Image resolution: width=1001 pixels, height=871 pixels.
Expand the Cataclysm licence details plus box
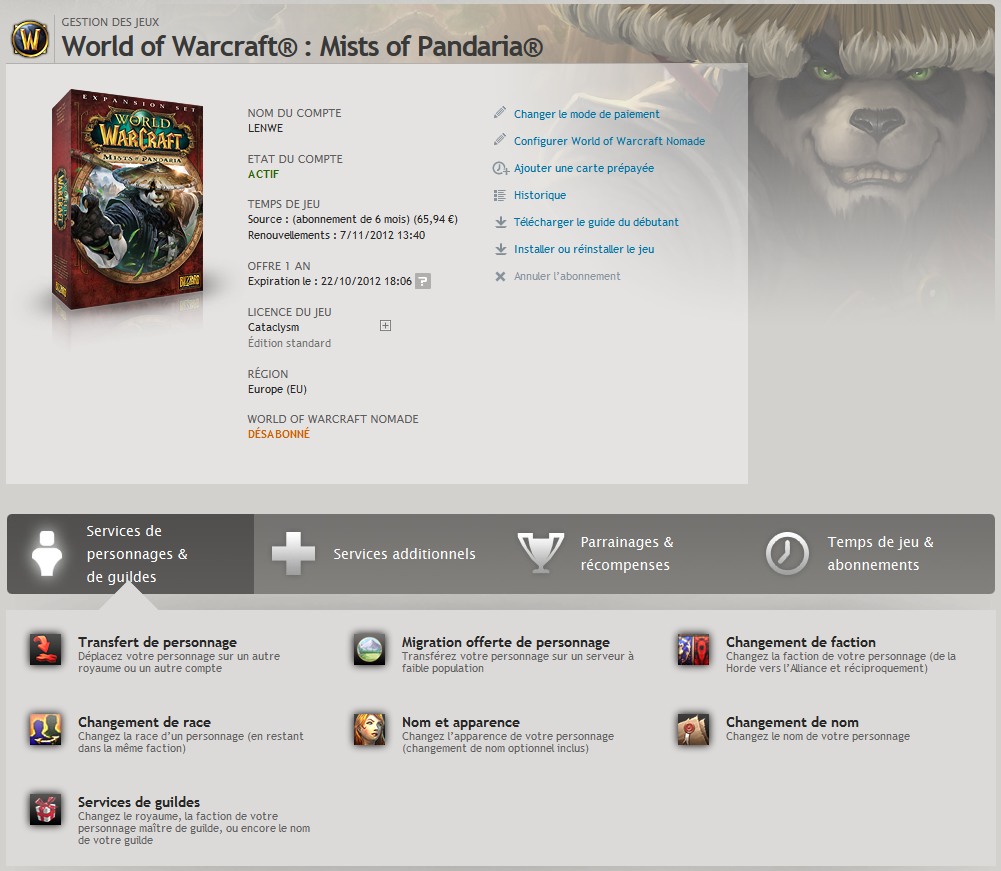(x=386, y=326)
